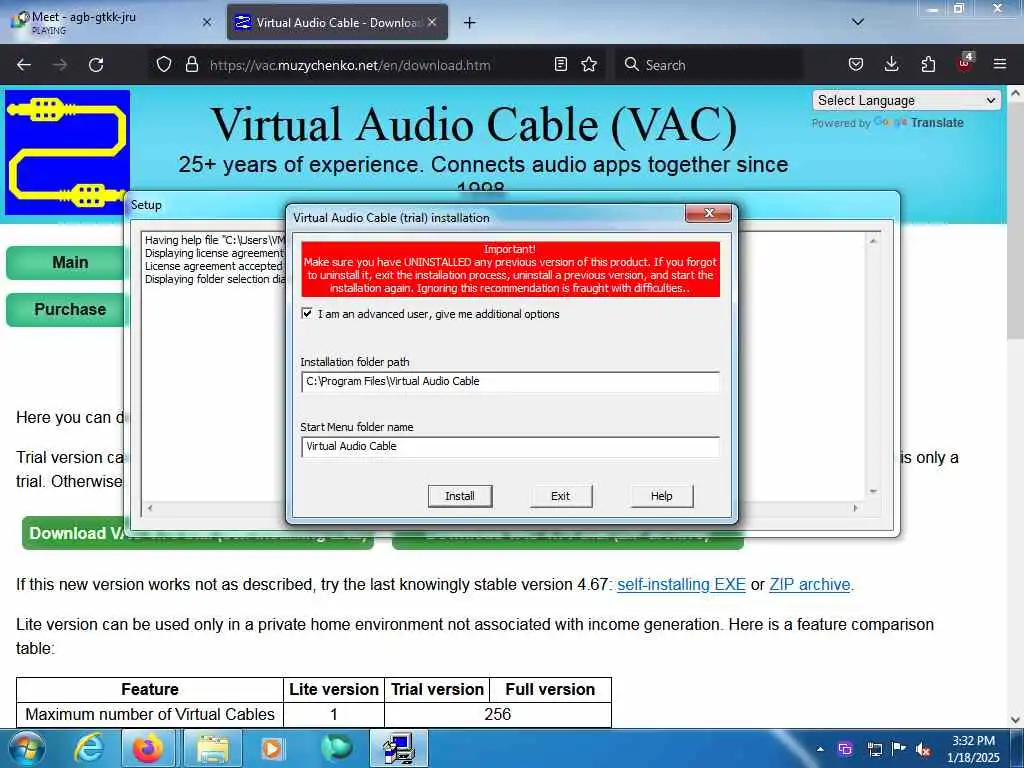Close the VAC trial installation dialog

[709, 213]
